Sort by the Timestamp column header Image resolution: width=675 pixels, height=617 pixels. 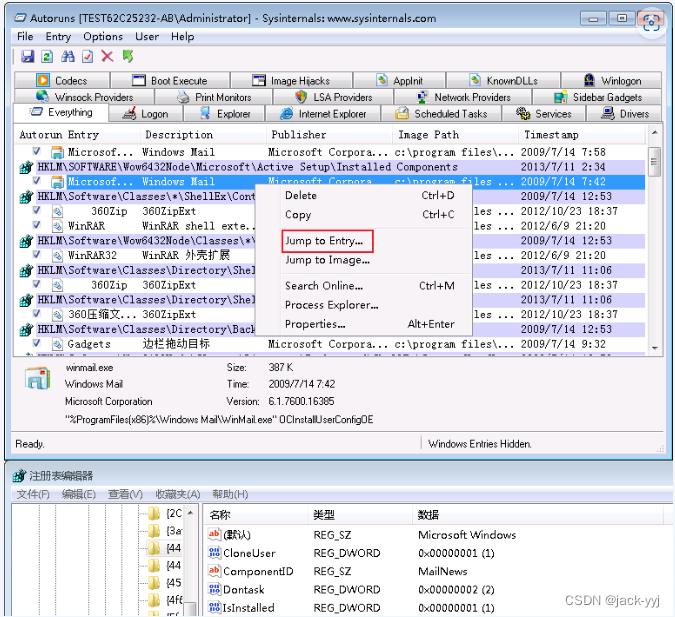[582, 135]
